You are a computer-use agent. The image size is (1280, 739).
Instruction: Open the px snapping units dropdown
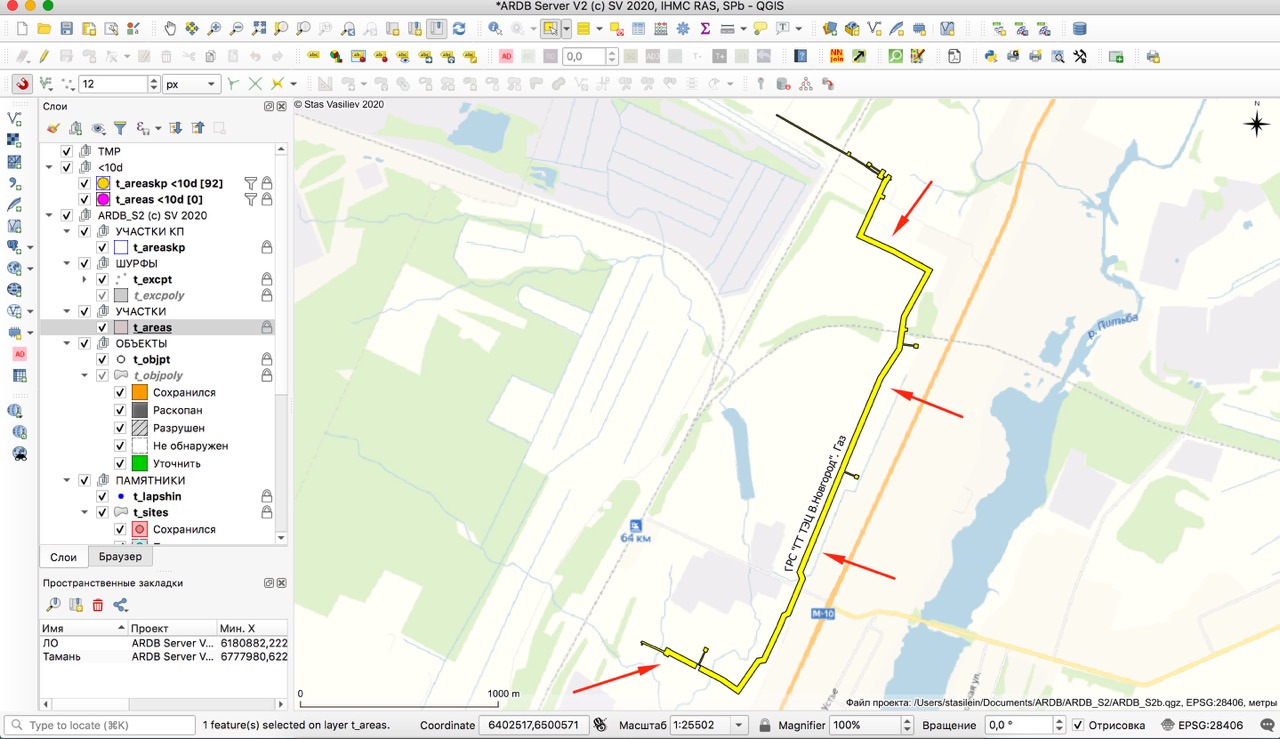point(212,84)
